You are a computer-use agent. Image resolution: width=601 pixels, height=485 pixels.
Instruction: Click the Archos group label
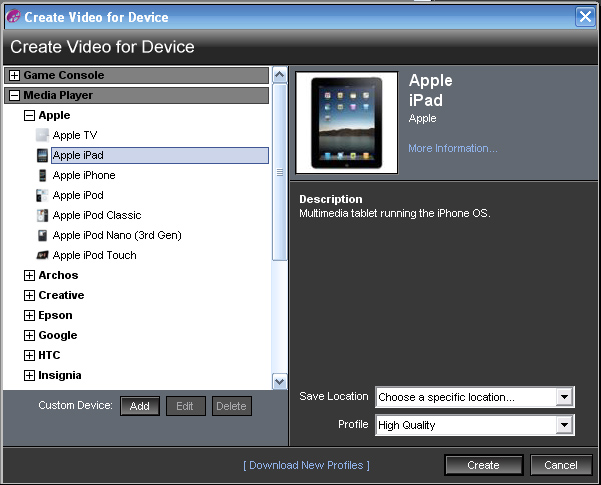[x=58, y=275]
